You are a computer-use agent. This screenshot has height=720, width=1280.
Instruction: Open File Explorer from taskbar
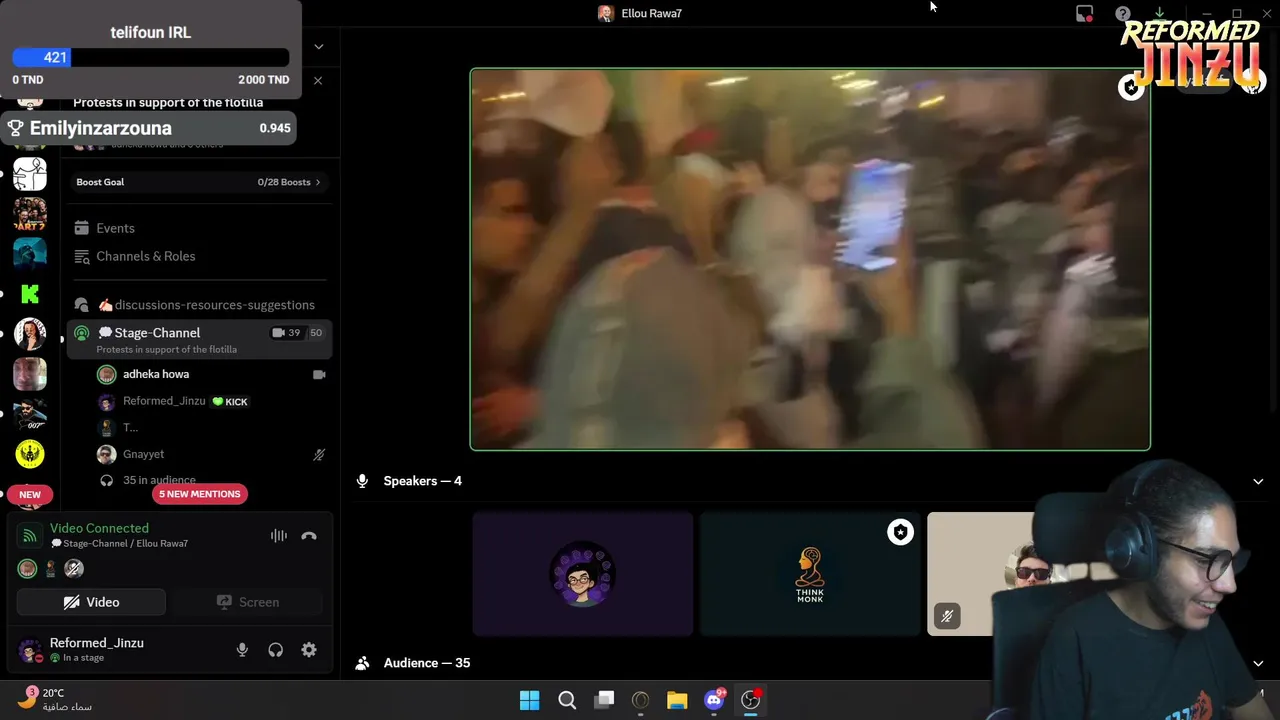coord(677,700)
